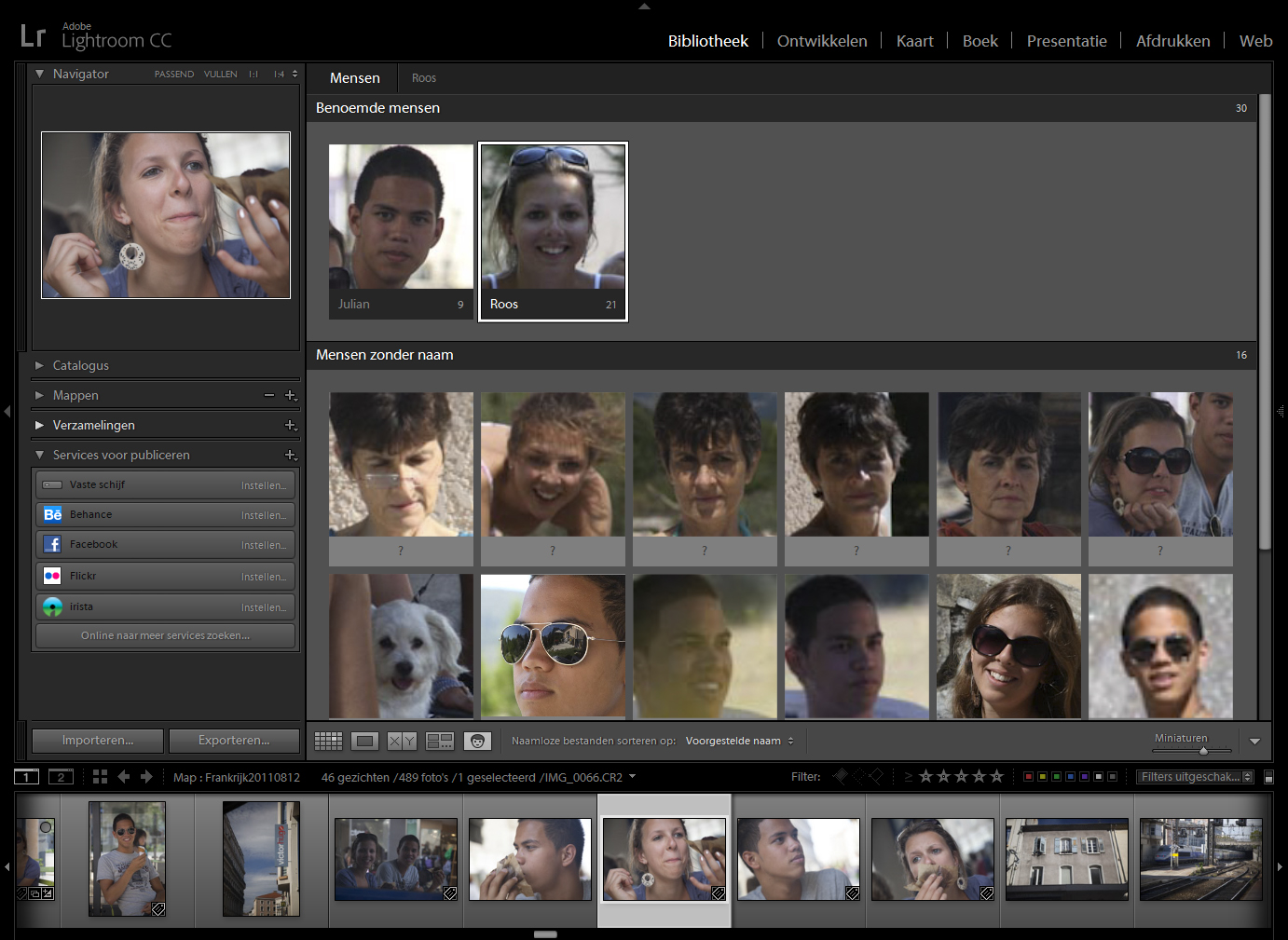Click the Facebook publish service icon
Viewport: 1288px width, 940px height.
pyautogui.click(x=52, y=545)
